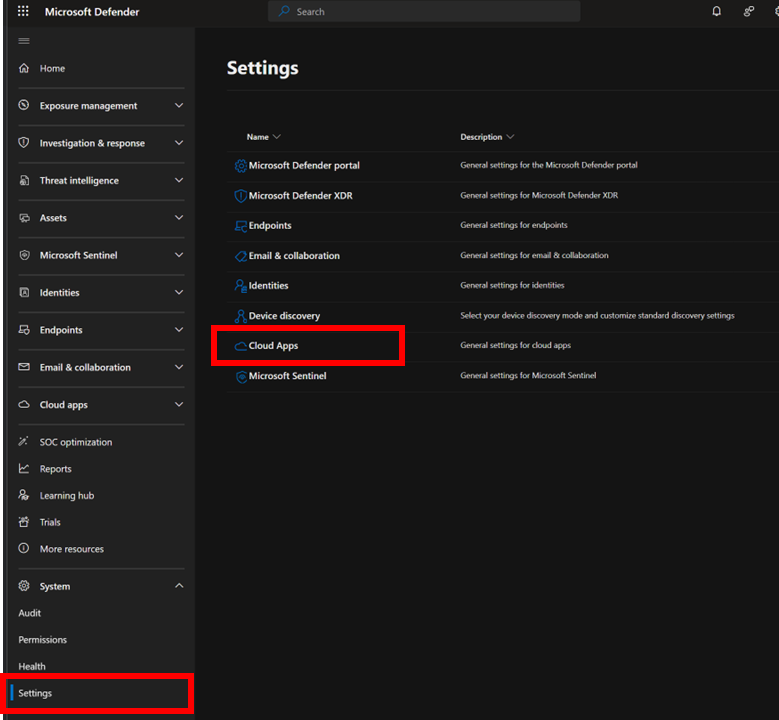Collapse the navigation hamburger menu
The image size is (779, 720).
[24, 41]
